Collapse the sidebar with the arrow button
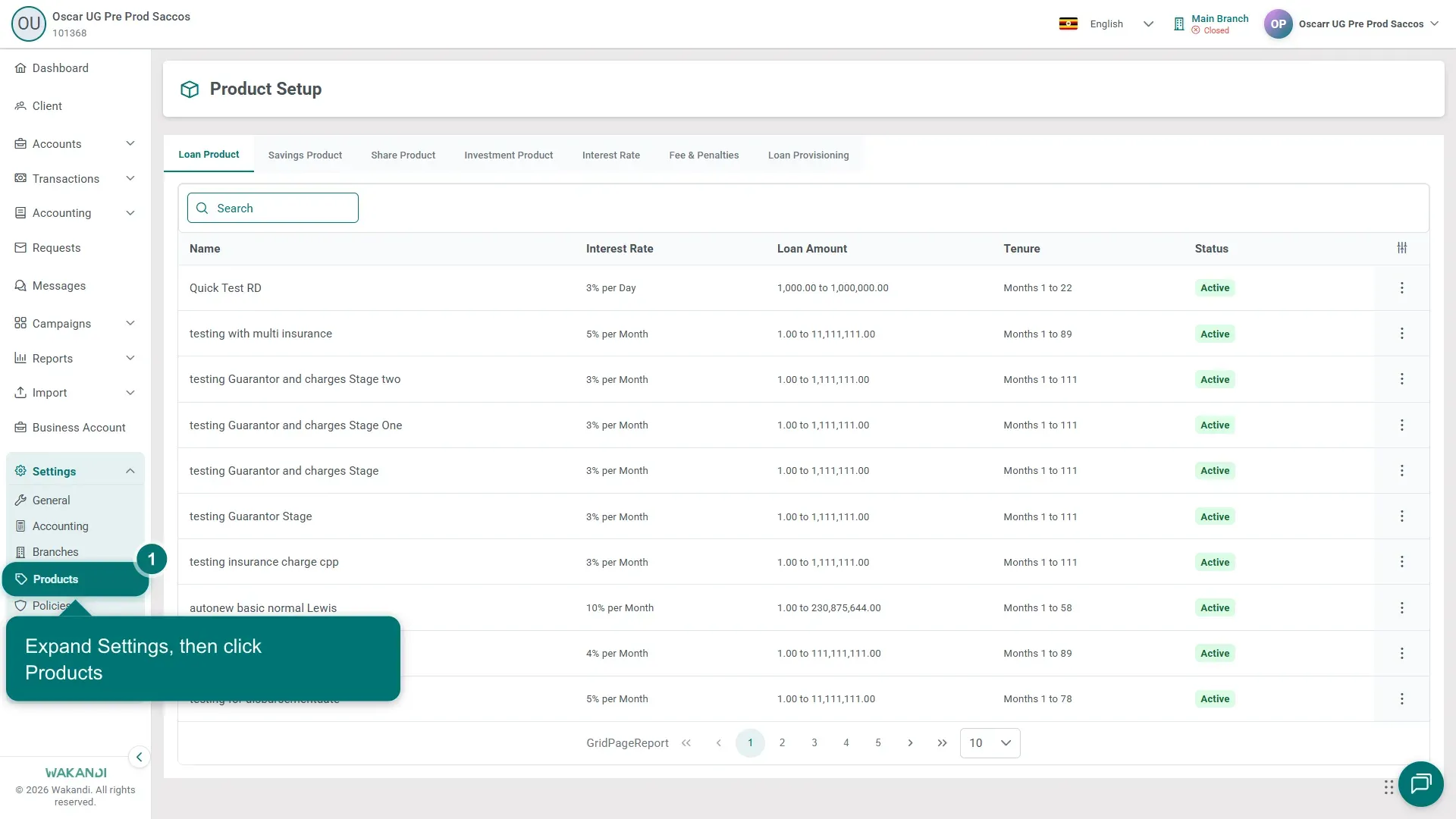 pos(139,757)
